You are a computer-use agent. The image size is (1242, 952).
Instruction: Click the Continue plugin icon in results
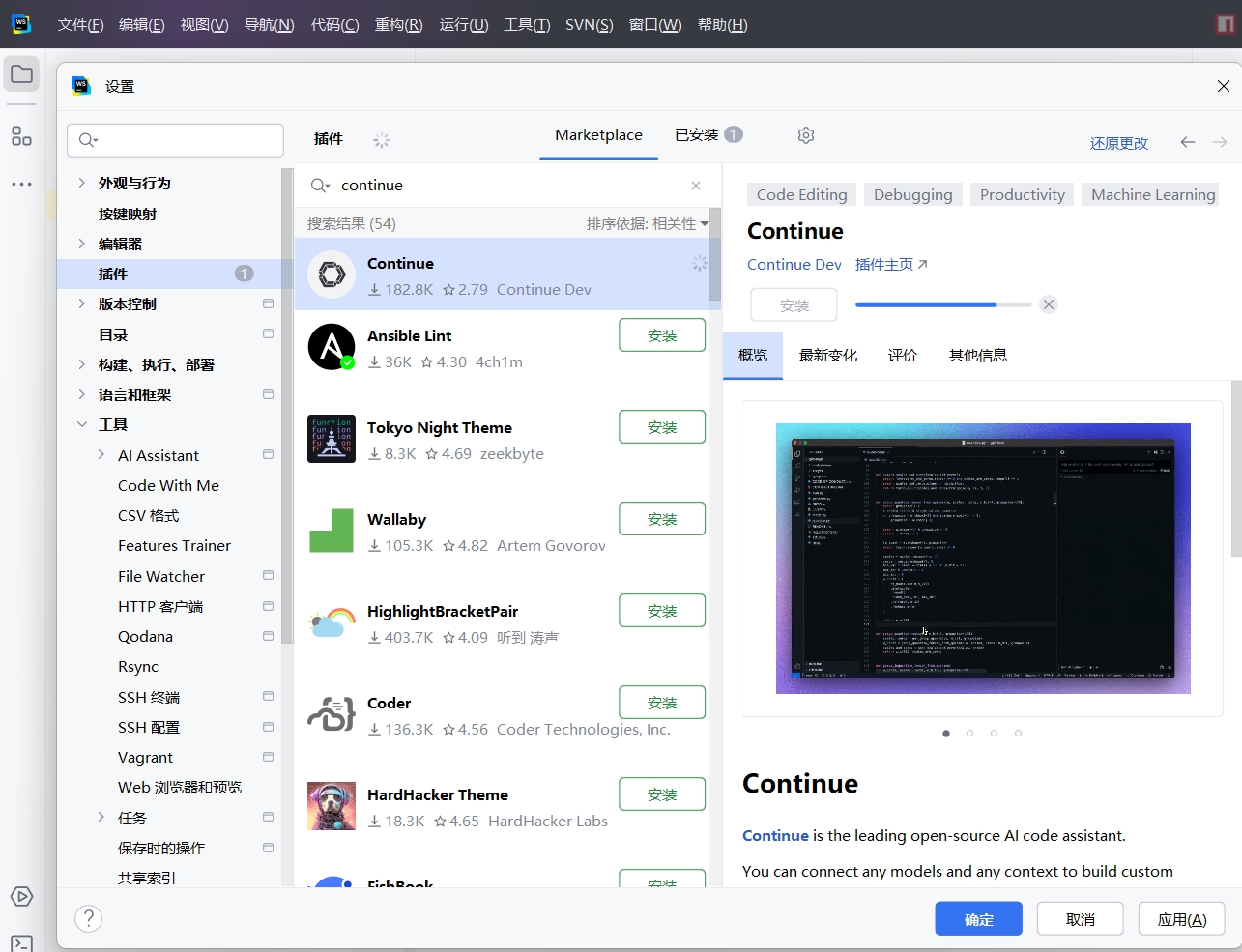(332, 274)
